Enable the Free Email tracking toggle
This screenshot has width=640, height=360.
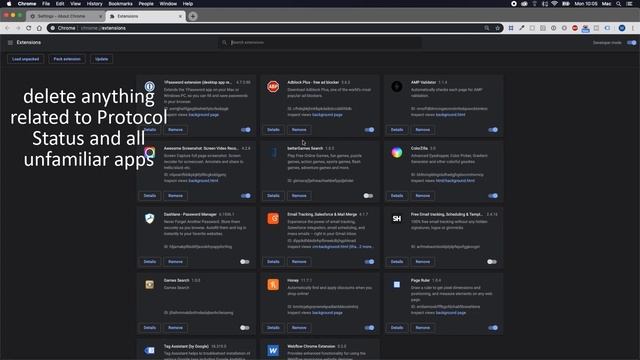point(492,262)
